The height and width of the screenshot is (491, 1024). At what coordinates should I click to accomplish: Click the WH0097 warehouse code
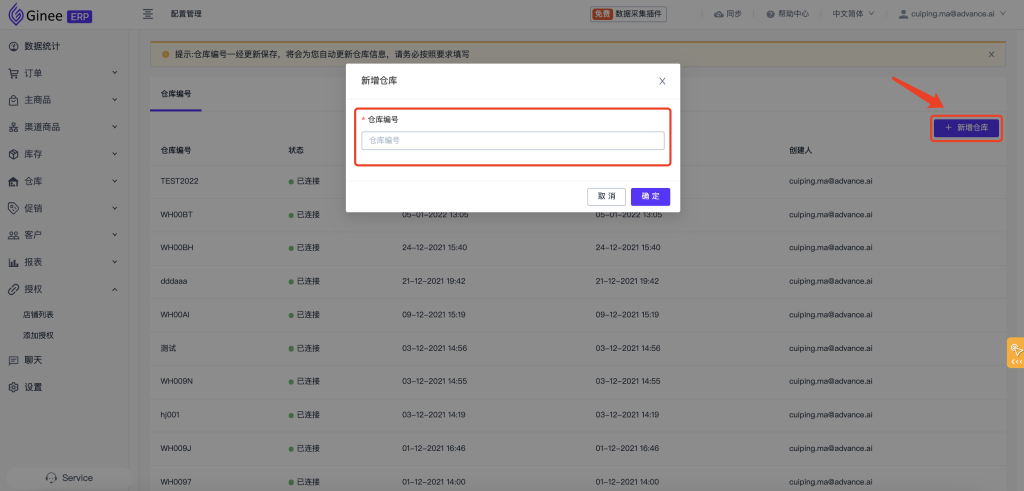pos(176,482)
